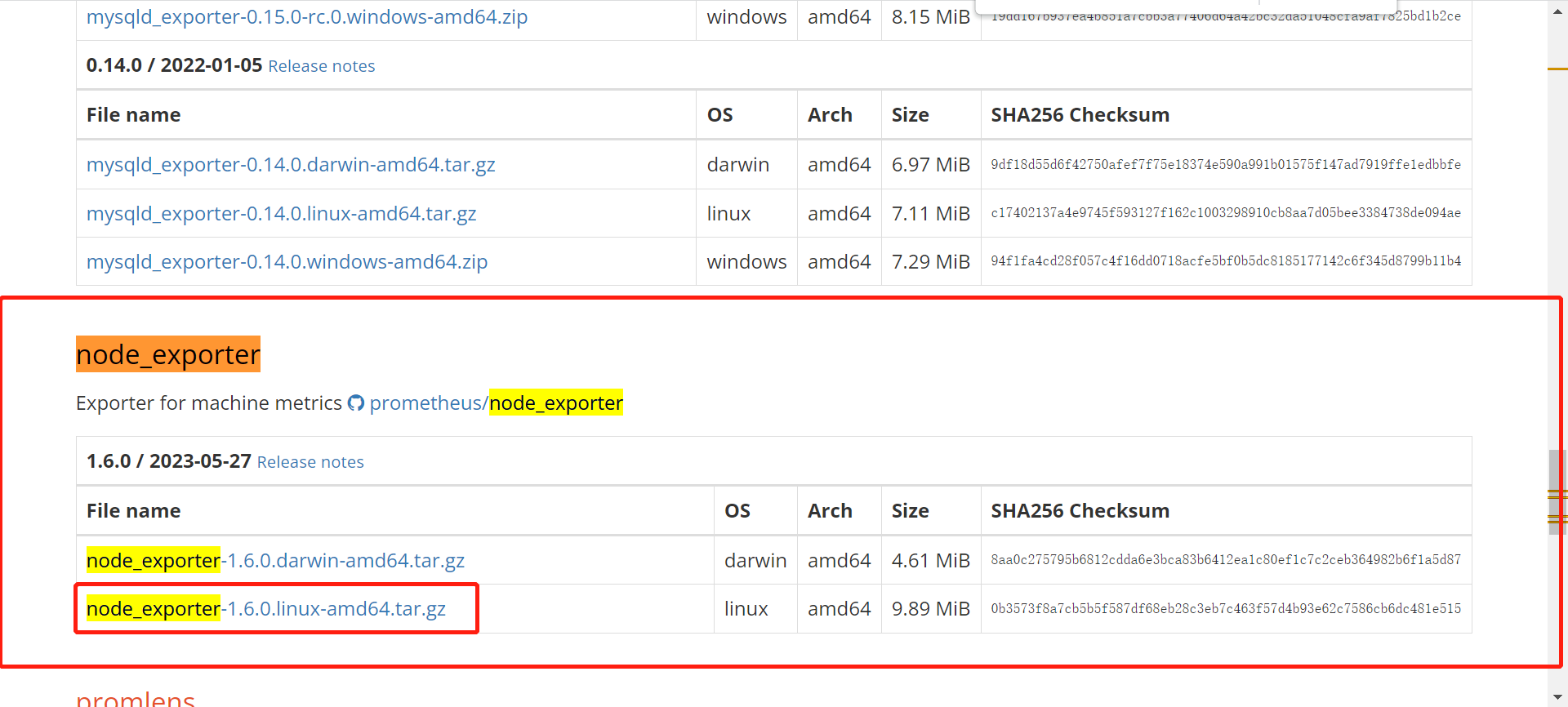The width and height of the screenshot is (1568, 707).
Task: Click checksum starting with 9df18d55d6f42750
Action: 1226,164
